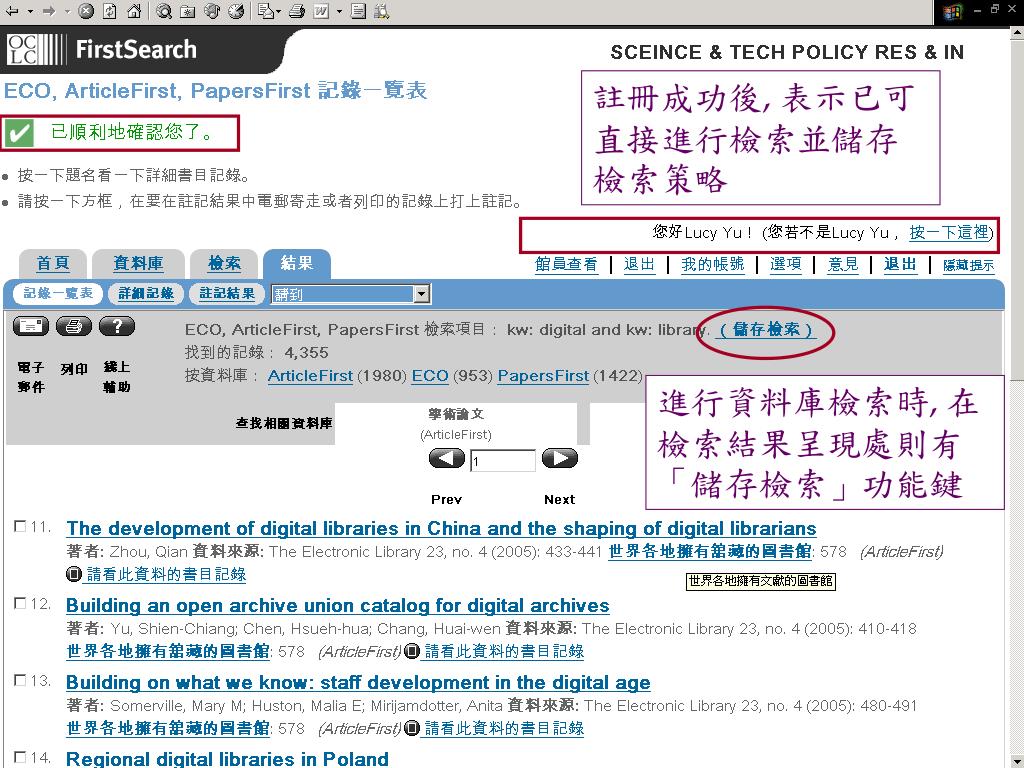The height and width of the screenshot is (768, 1024).
Task: Refresh the page using the Refresh icon
Action: (x=110, y=11)
